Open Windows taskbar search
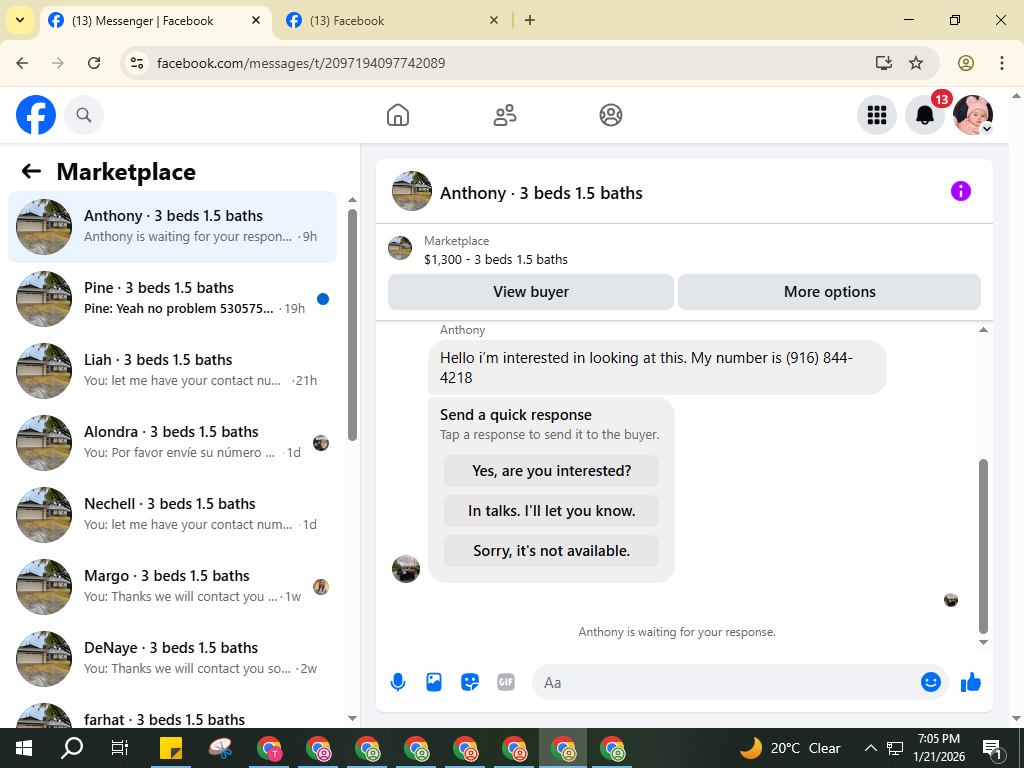Screen dimensions: 1024x768 [x=72, y=748]
